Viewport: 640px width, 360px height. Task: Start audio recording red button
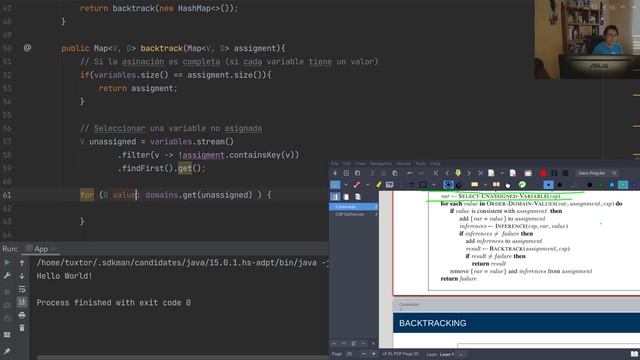(543, 173)
